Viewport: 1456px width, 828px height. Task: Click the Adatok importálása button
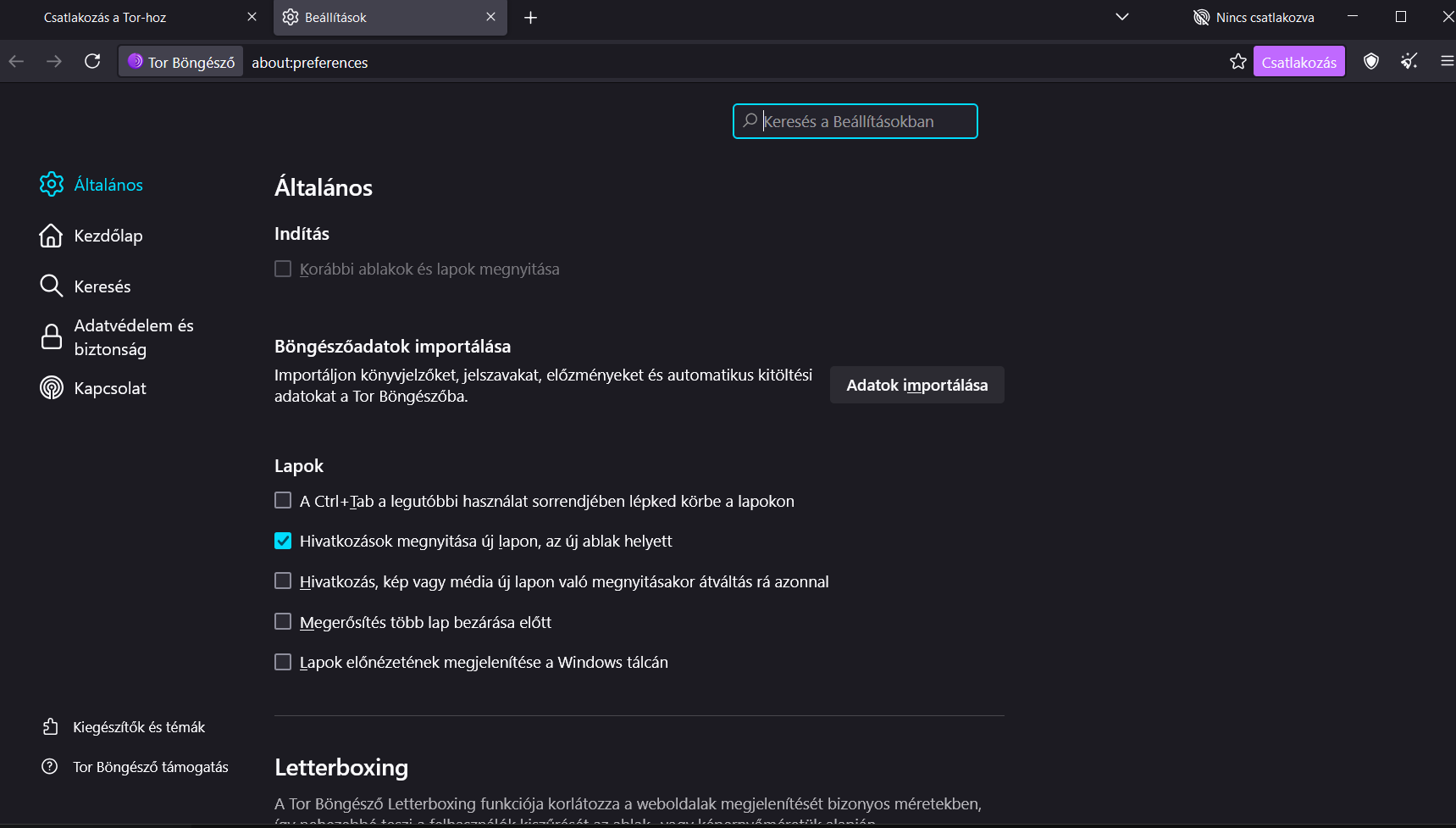(x=916, y=385)
